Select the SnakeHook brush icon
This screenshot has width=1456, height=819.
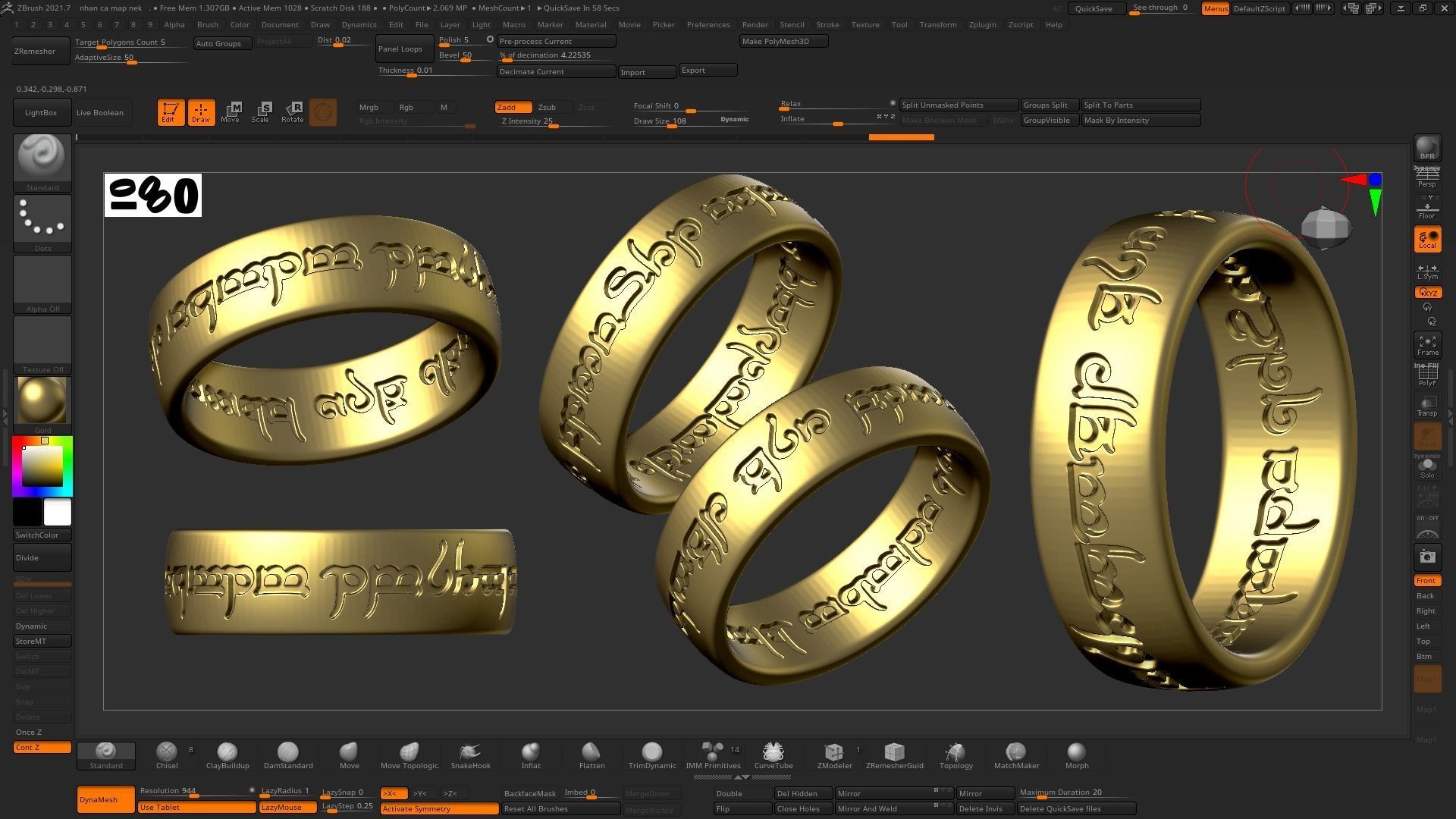(x=470, y=755)
